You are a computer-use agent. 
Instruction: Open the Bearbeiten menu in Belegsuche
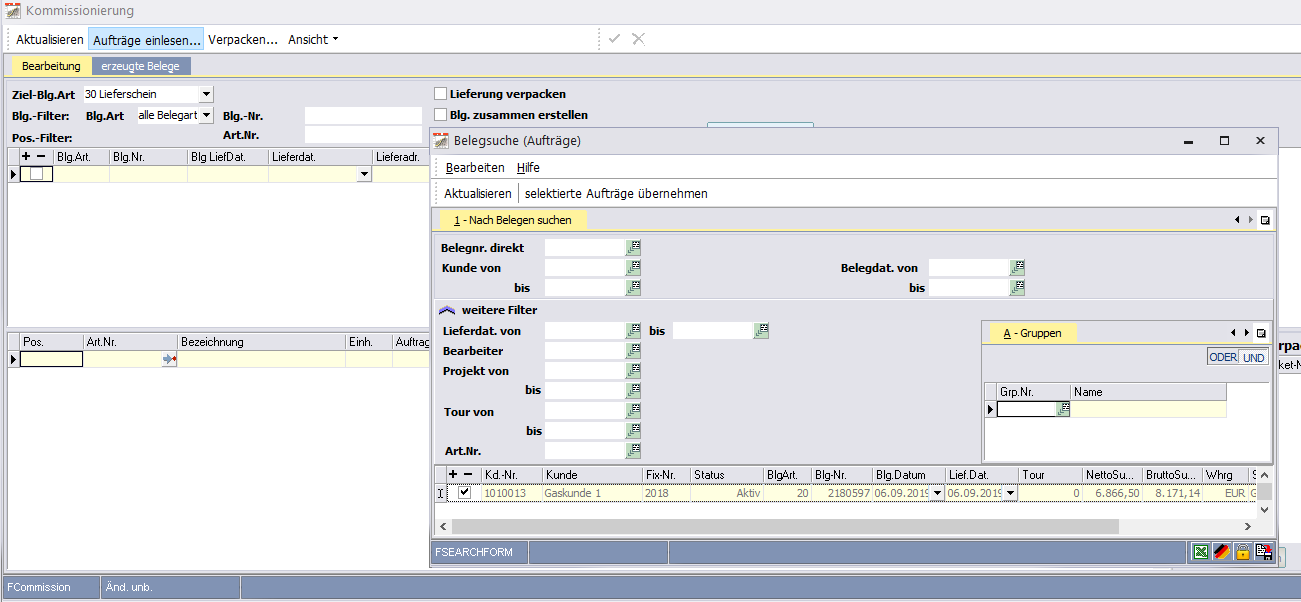tap(475, 167)
